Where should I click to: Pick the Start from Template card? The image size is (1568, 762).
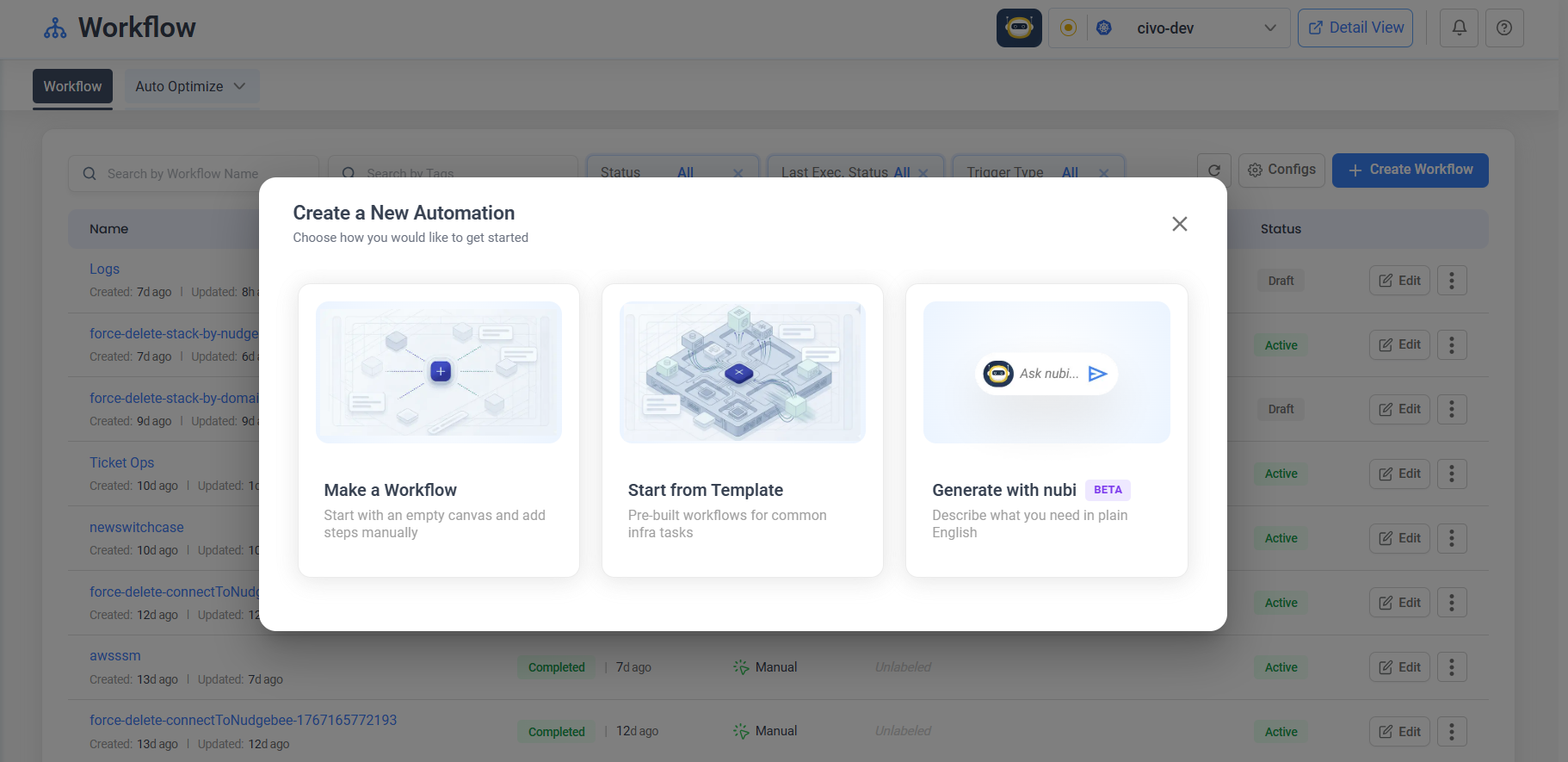[743, 431]
